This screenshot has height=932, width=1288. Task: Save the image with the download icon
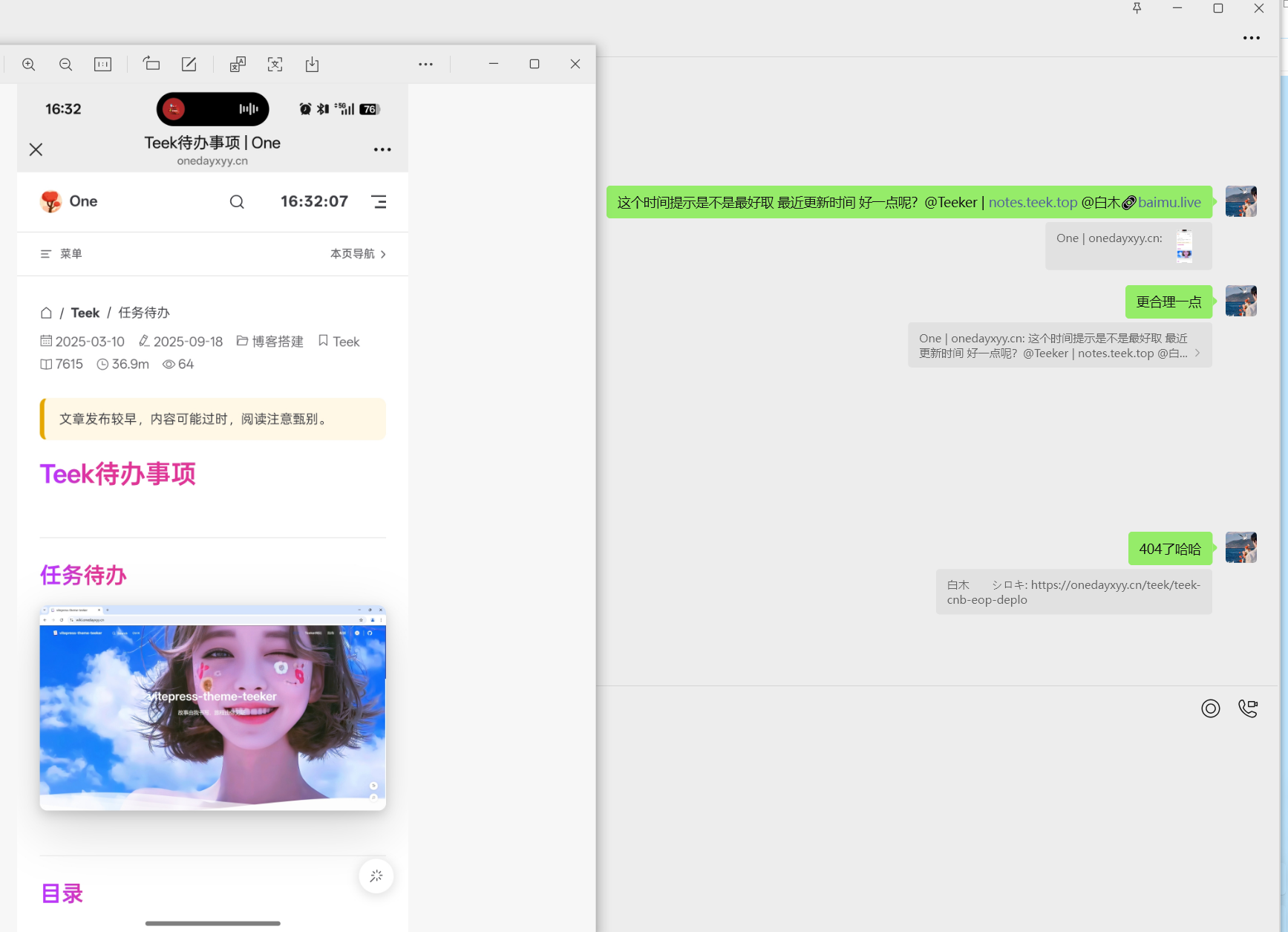pyautogui.click(x=312, y=65)
